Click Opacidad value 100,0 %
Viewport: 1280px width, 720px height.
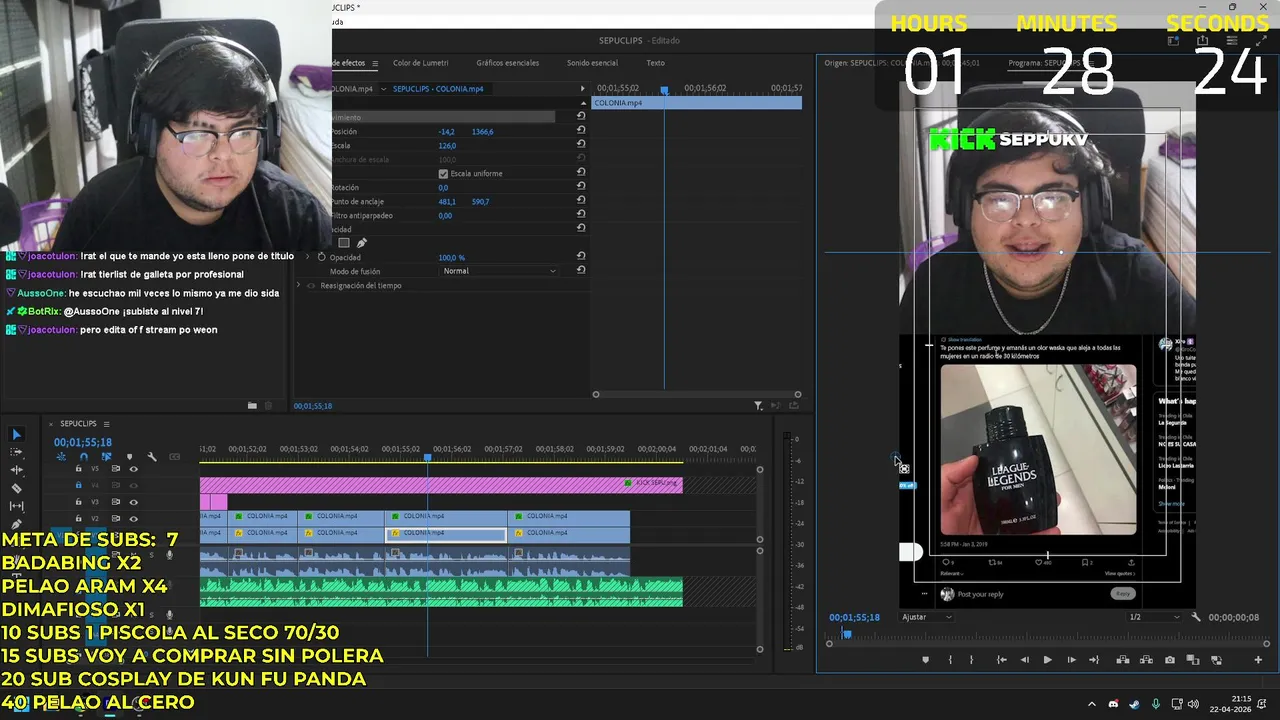[x=451, y=257]
